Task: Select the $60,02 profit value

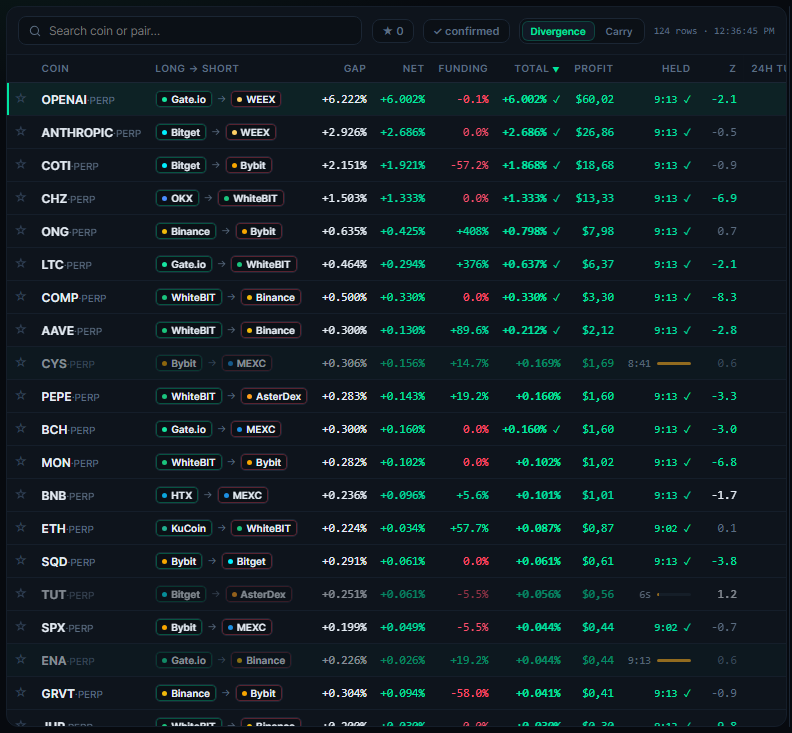Action: pyautogui.click(x=595, y=100)
